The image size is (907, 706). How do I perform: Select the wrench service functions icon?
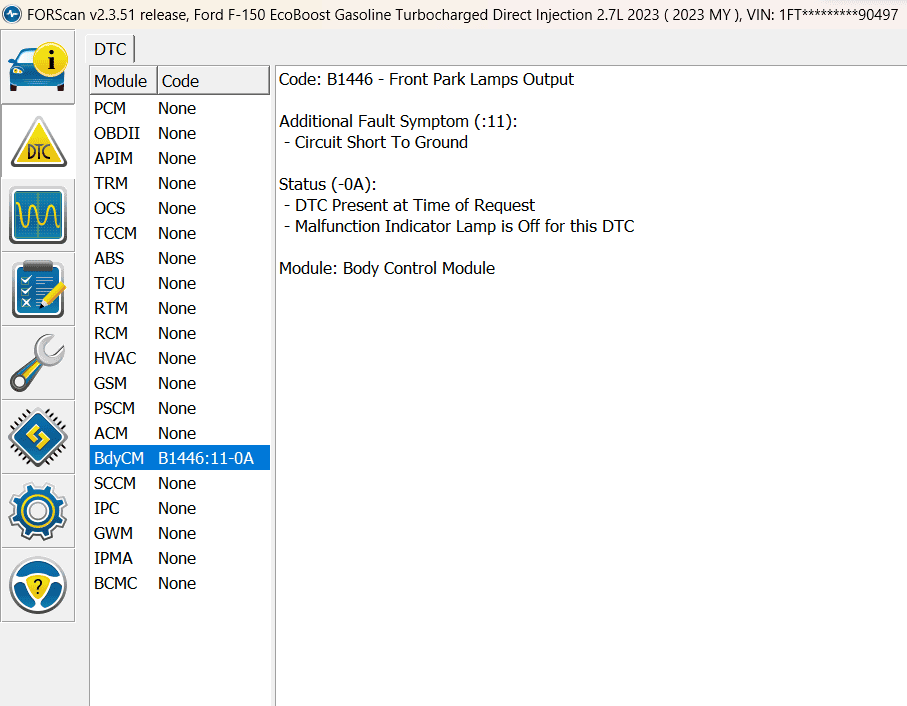(x=38, y=362)
